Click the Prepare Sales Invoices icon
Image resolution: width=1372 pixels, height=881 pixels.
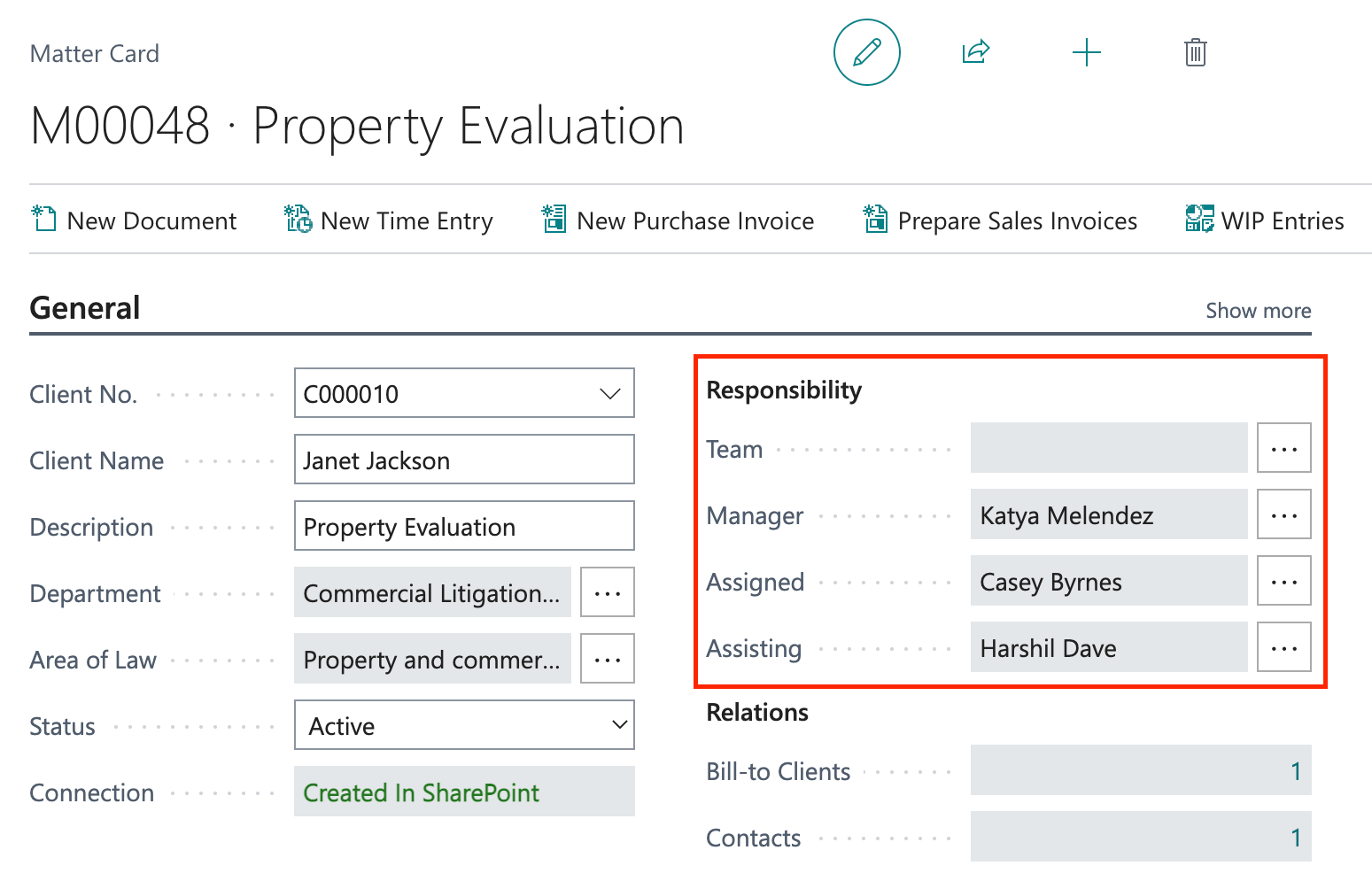click(875, 219)
